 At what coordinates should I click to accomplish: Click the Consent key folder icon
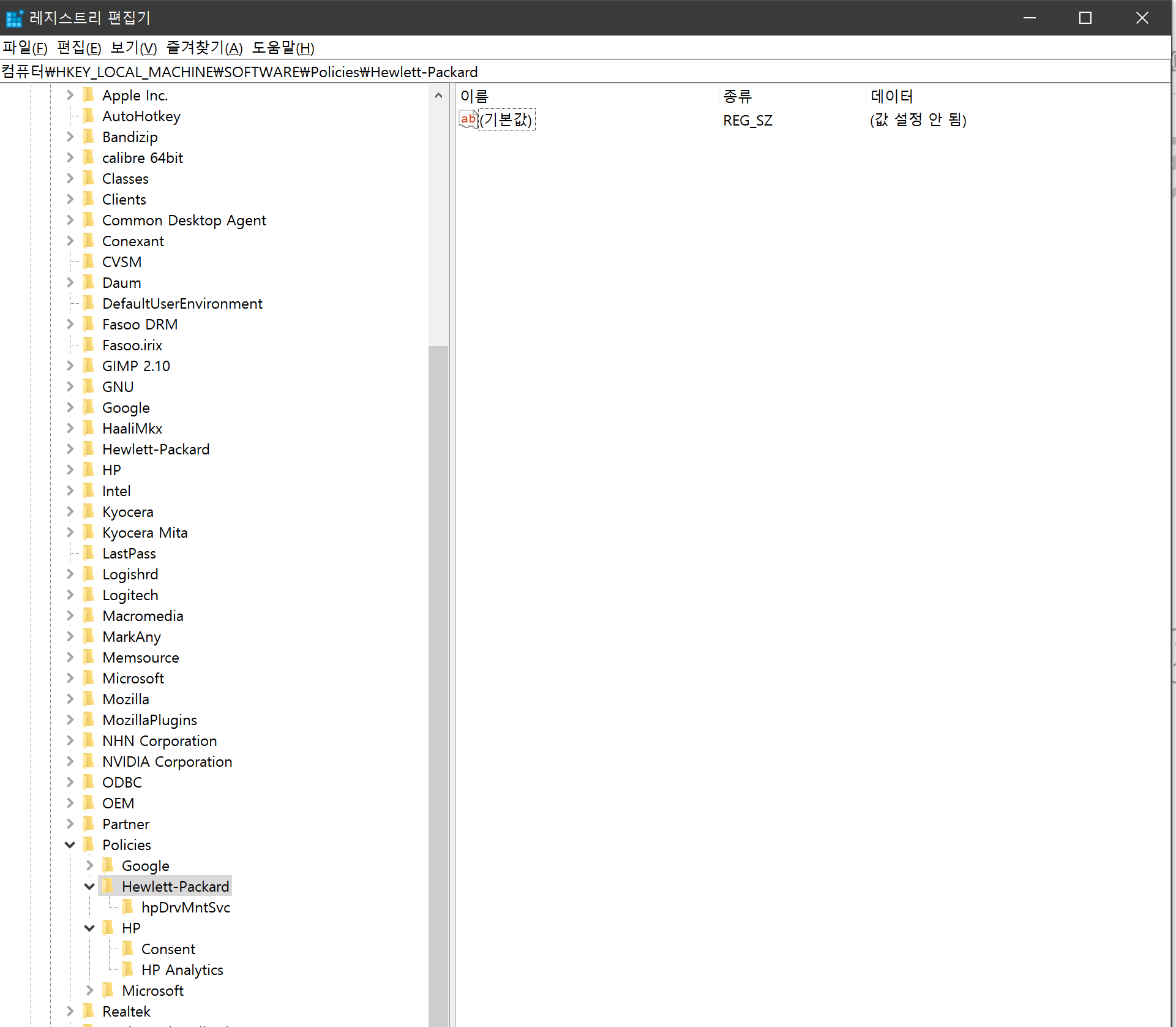click(128, 949)
